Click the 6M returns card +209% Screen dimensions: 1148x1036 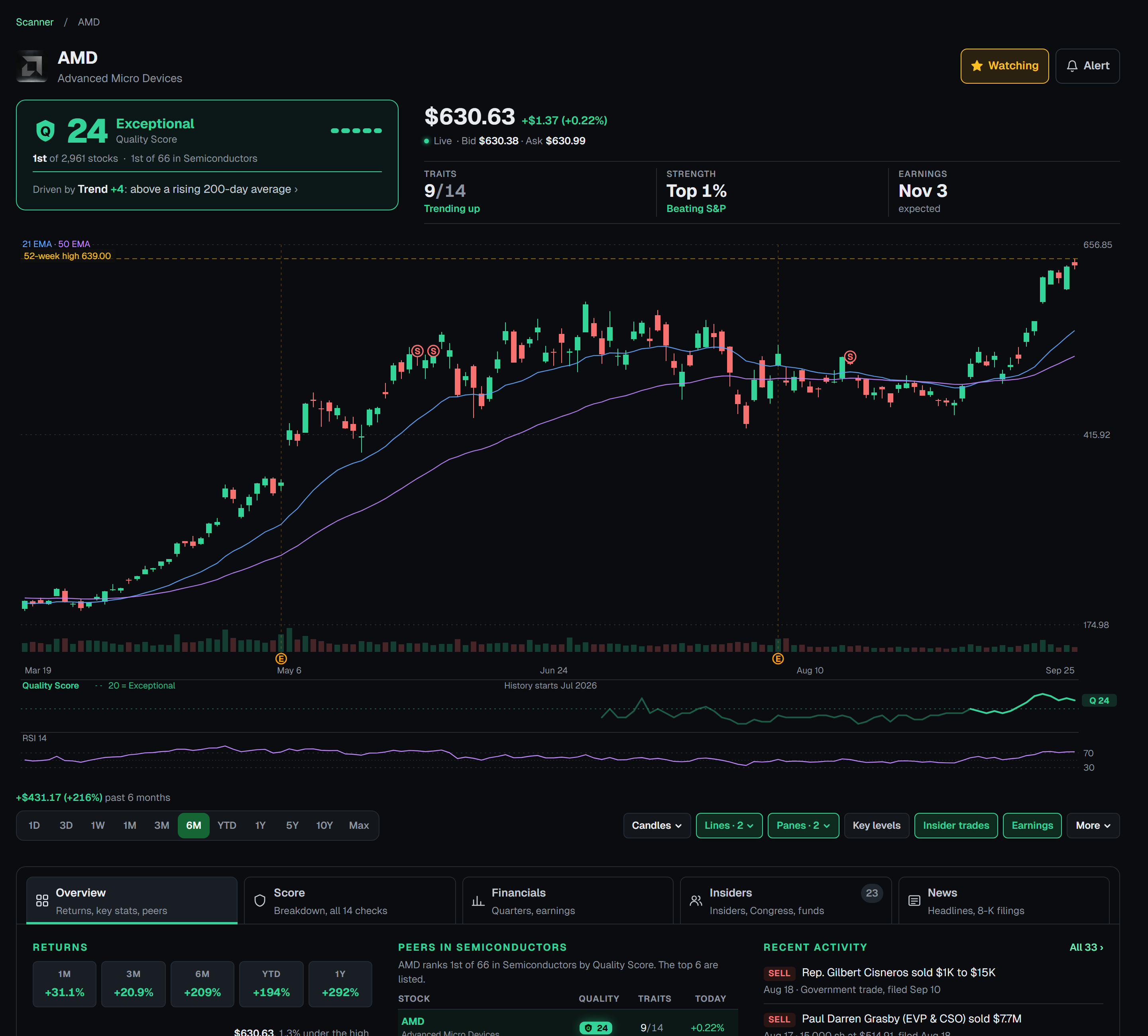coord(202,984)
